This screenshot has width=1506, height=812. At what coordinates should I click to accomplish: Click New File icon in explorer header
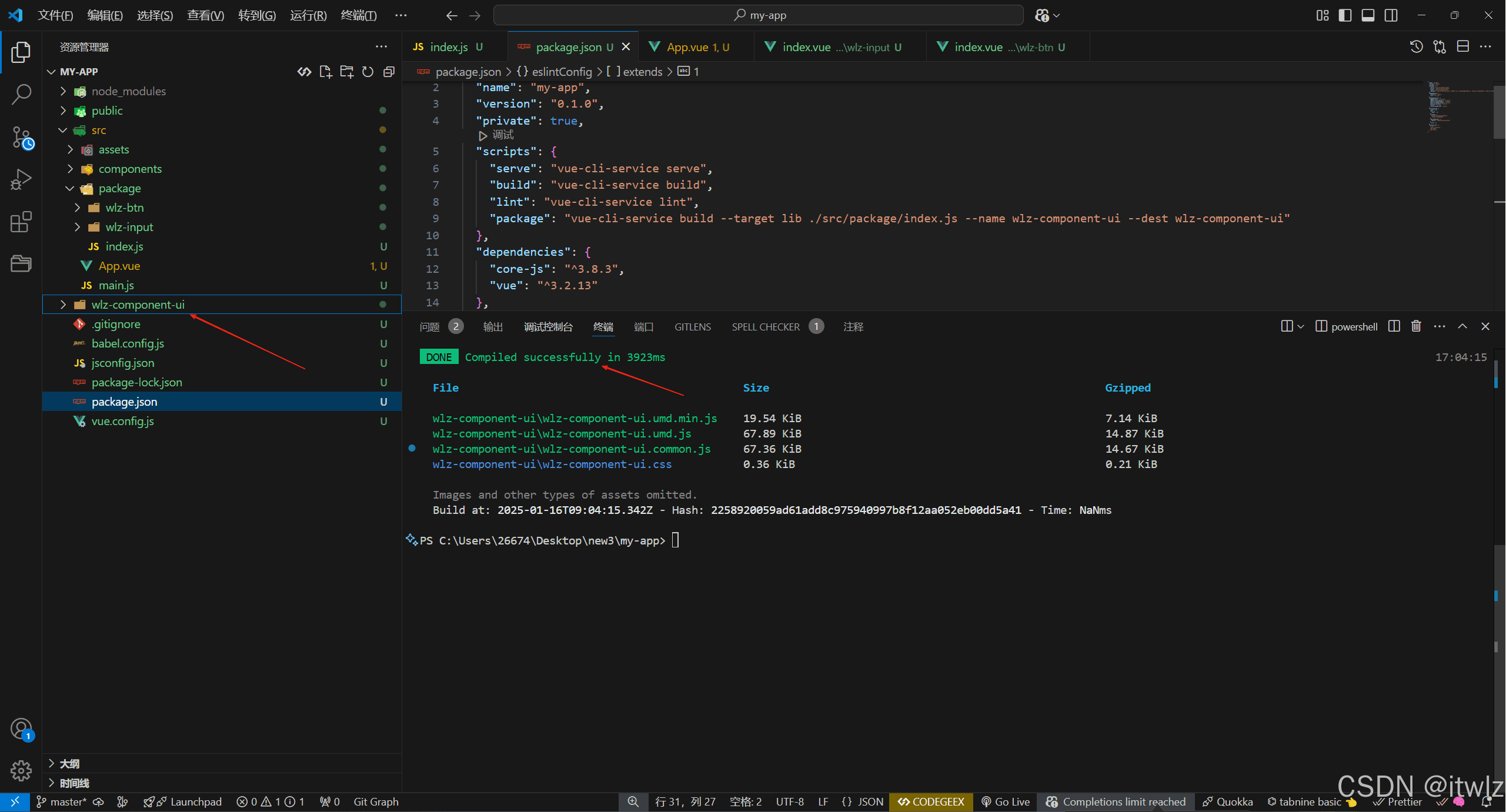point(325,72)
